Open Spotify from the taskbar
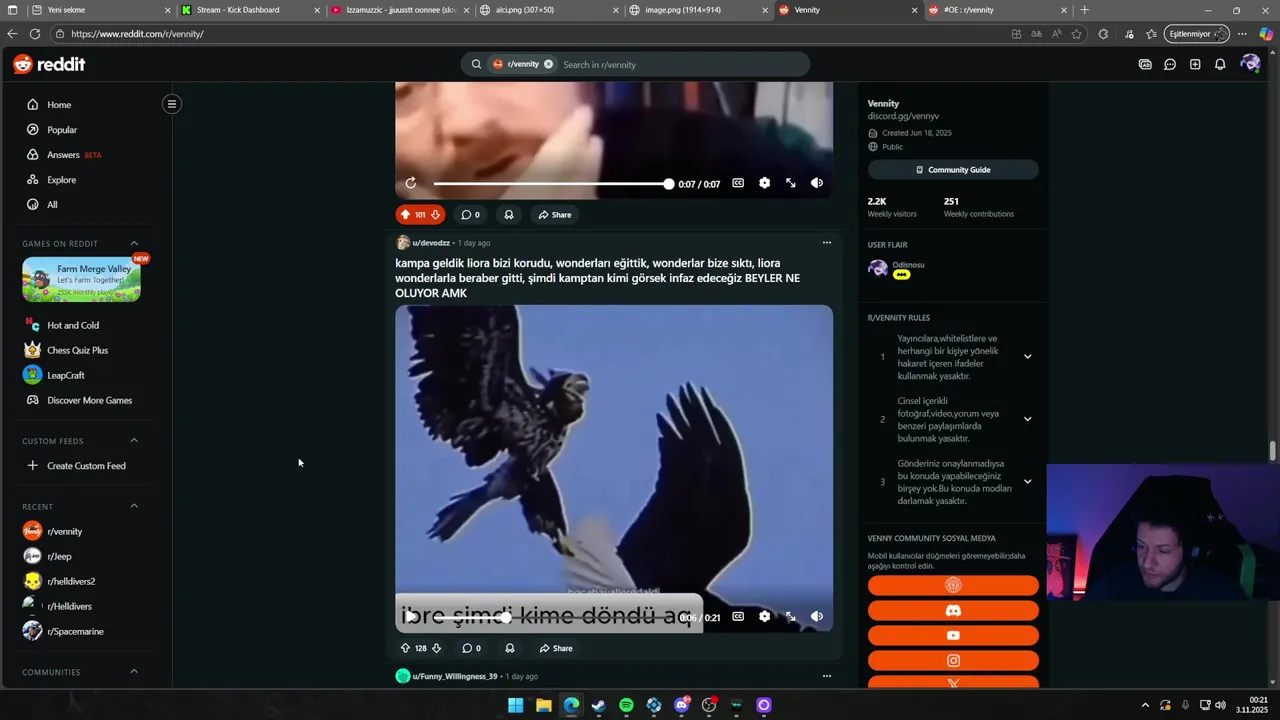Image resolution: width=1280 pixels, height=720 pixels. pyautogui.click(x=626, y=705)
